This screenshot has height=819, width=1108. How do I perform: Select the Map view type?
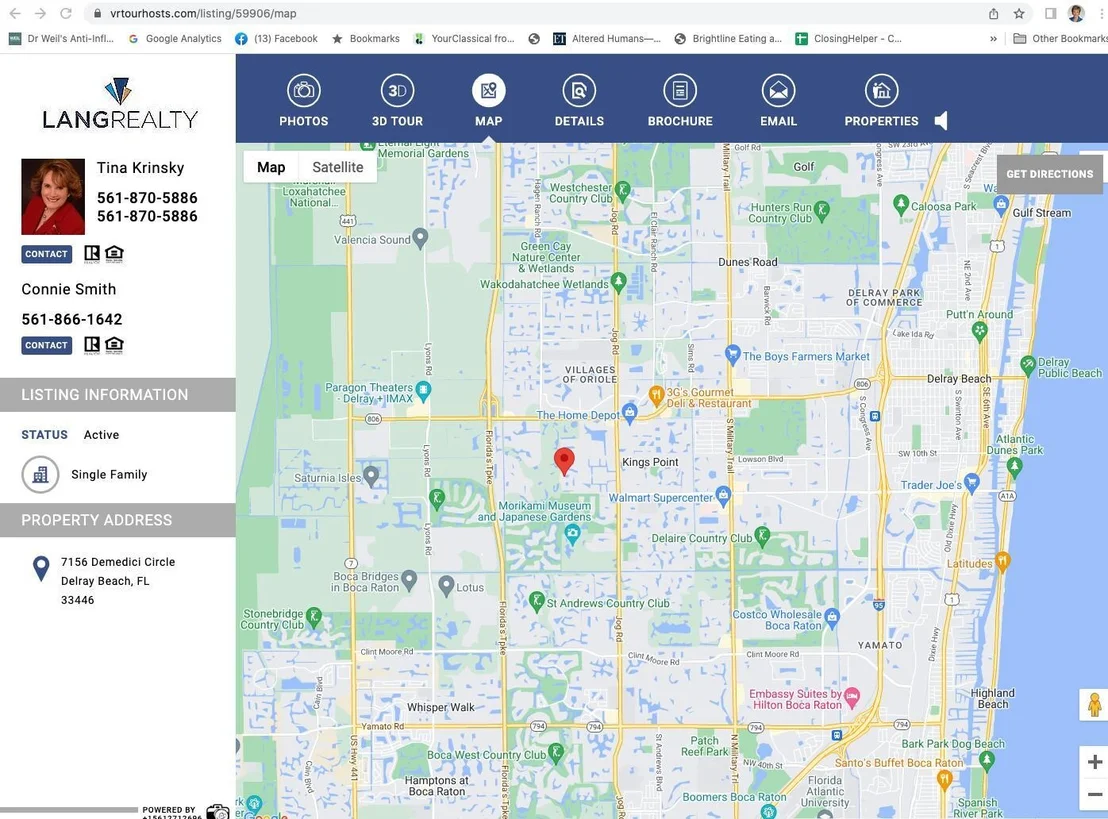click(x=271, y=167)
